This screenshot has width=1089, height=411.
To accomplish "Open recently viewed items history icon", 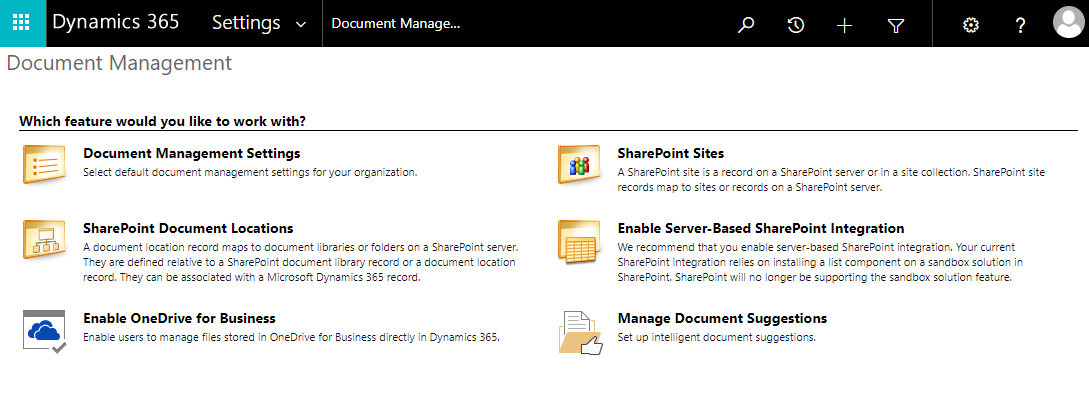I will 795,25.
